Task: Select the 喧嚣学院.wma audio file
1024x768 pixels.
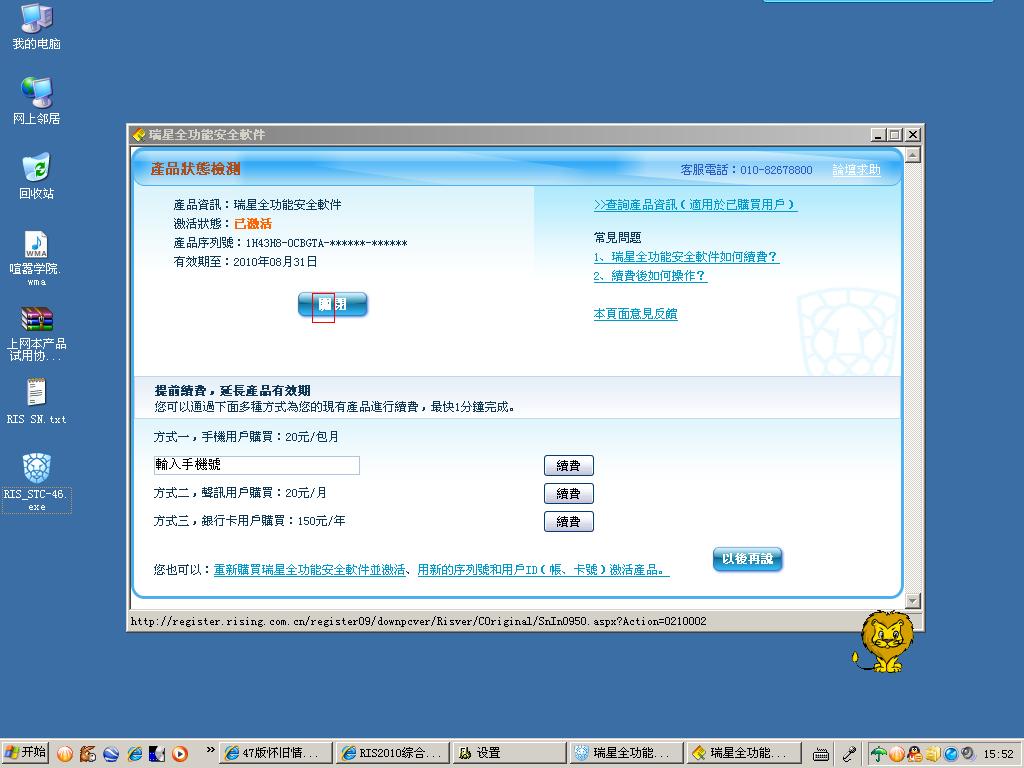Action: (x=36, y=258)
